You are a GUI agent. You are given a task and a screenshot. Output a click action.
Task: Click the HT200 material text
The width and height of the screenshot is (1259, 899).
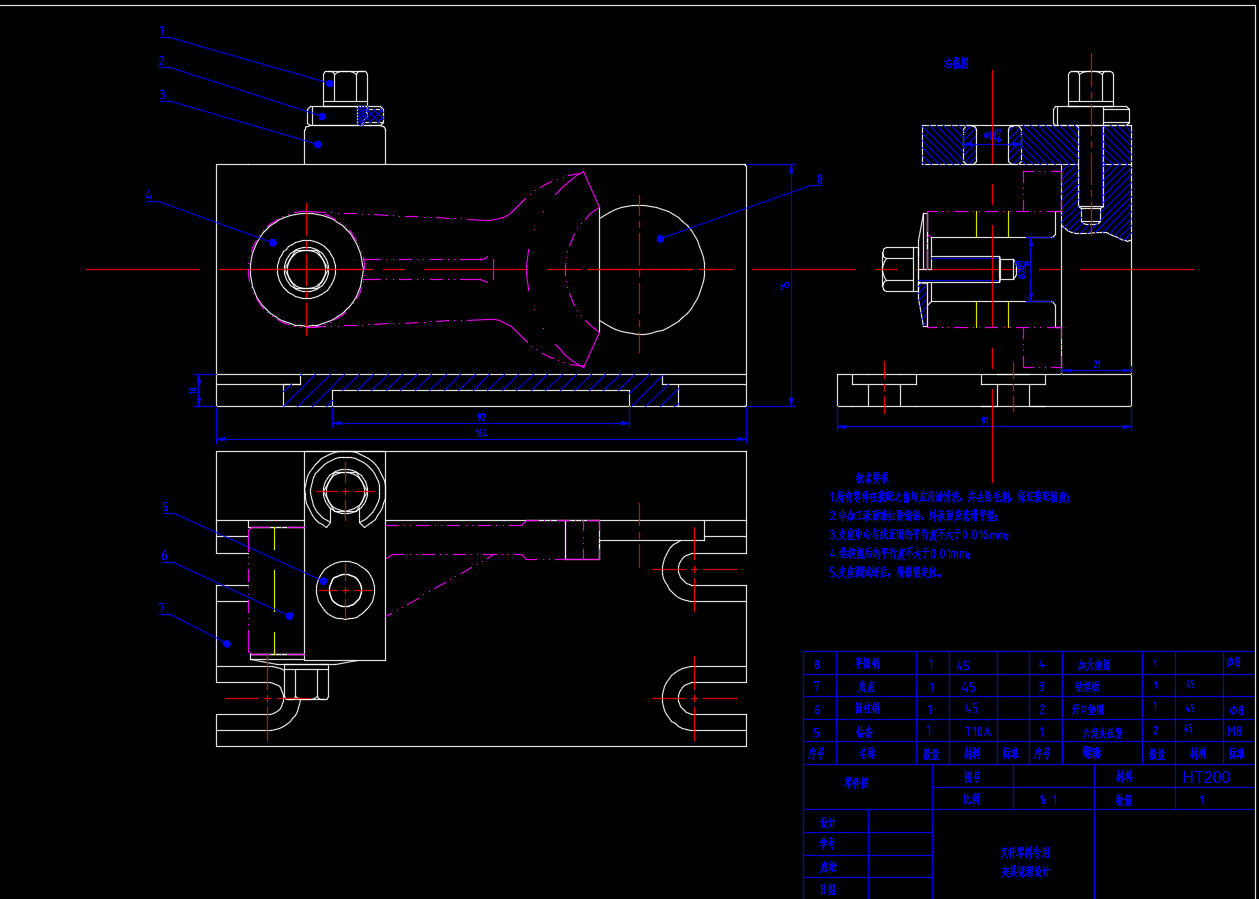tap(1206, 778)
